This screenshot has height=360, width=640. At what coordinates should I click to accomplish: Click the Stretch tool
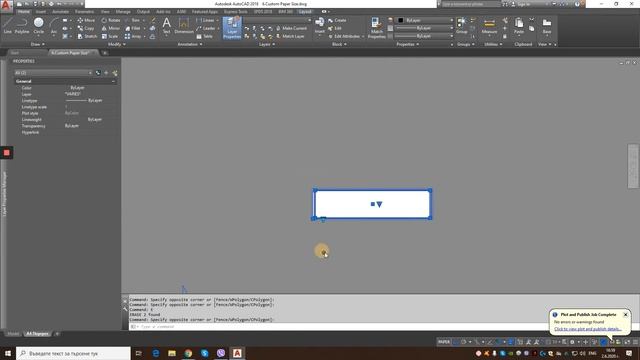(87, 36)
